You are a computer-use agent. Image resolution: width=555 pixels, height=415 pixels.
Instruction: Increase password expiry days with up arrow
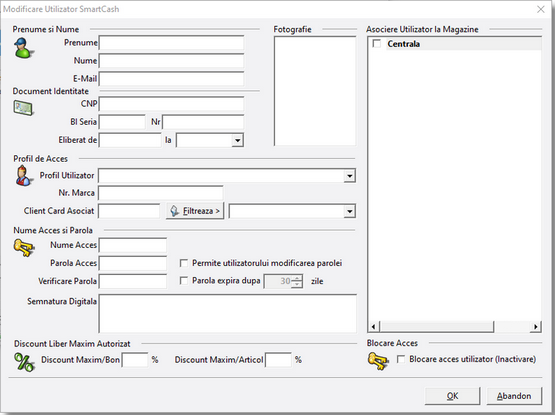point(297,278)
